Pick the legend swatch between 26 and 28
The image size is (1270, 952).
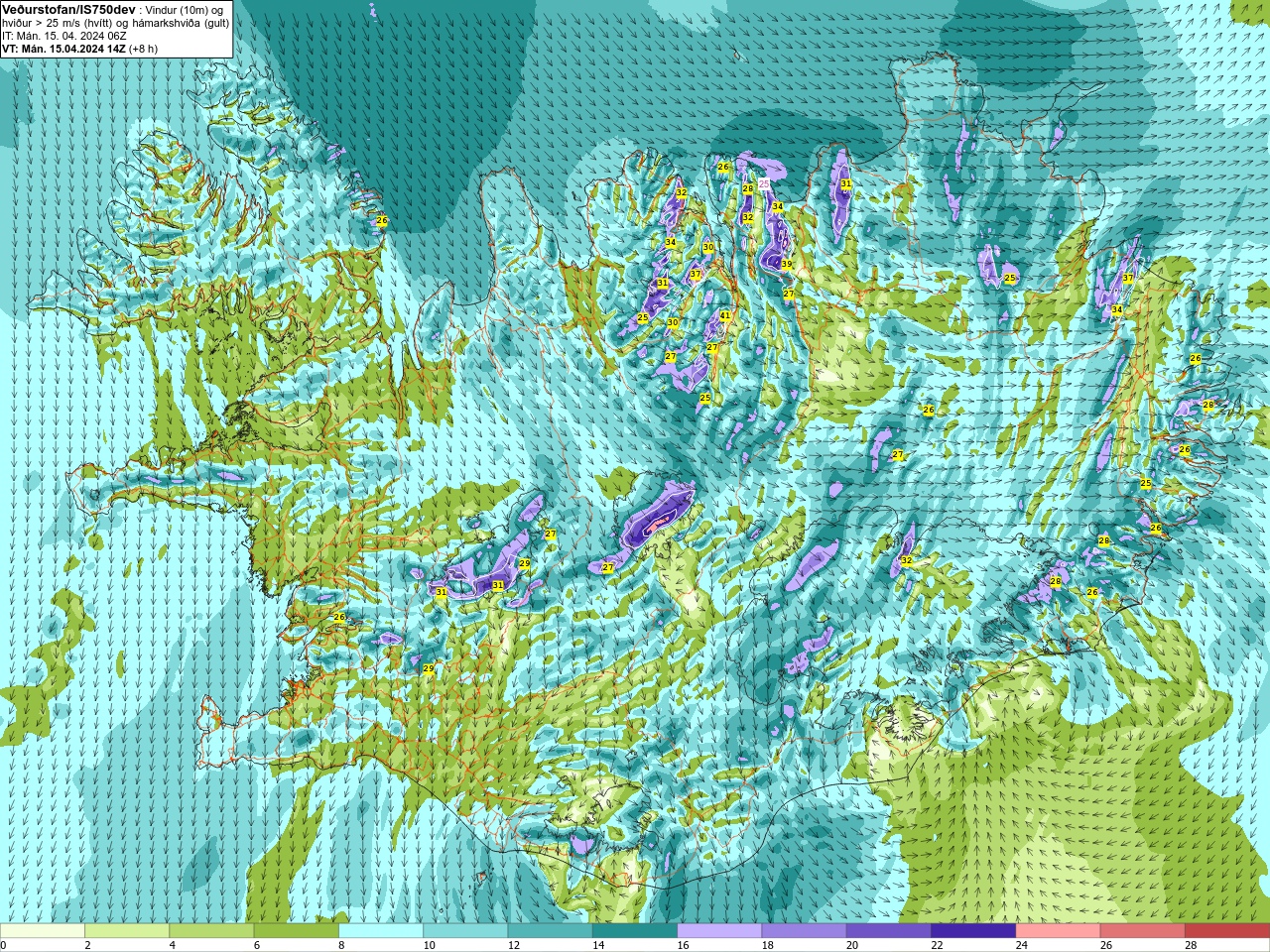pos(1142,931)
